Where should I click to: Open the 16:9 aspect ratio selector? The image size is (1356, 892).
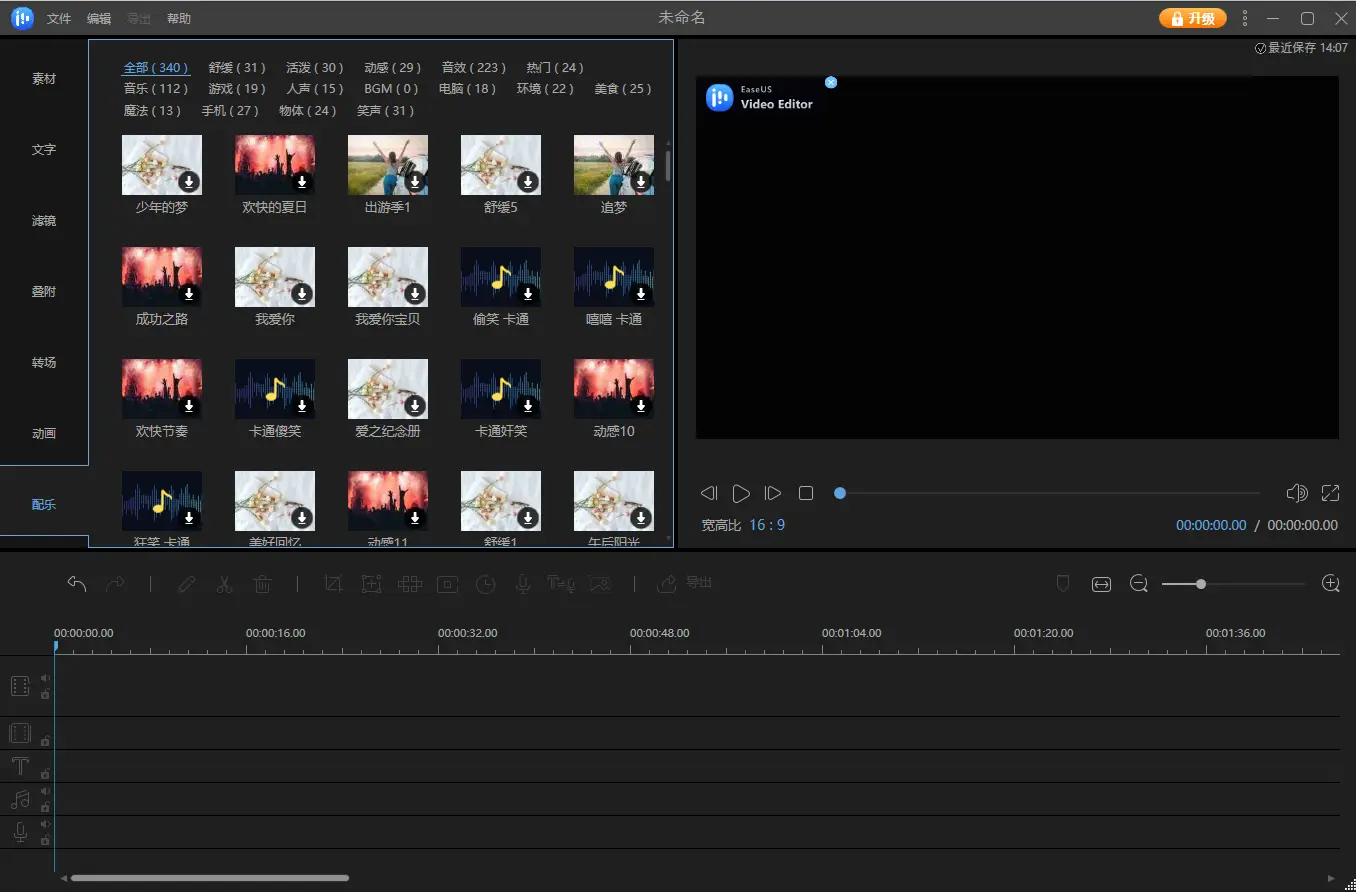point(767,525)
